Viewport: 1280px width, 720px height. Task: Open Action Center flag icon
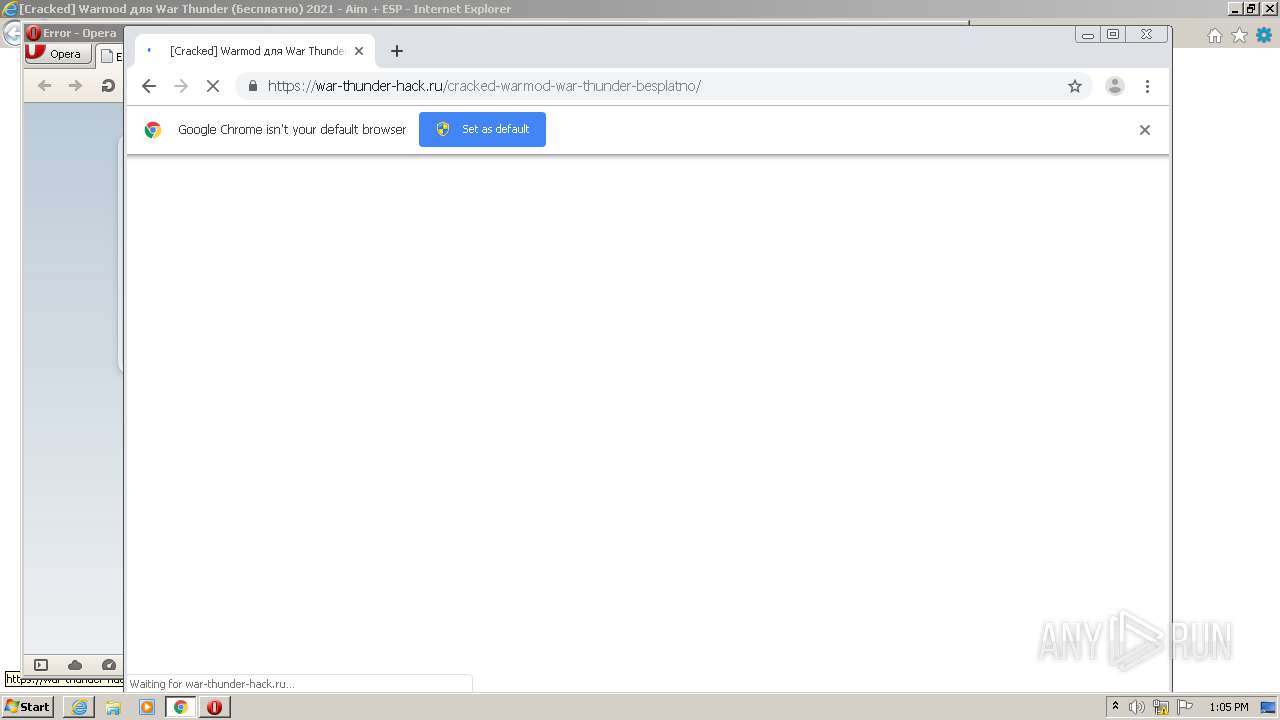click(1185, 707)
